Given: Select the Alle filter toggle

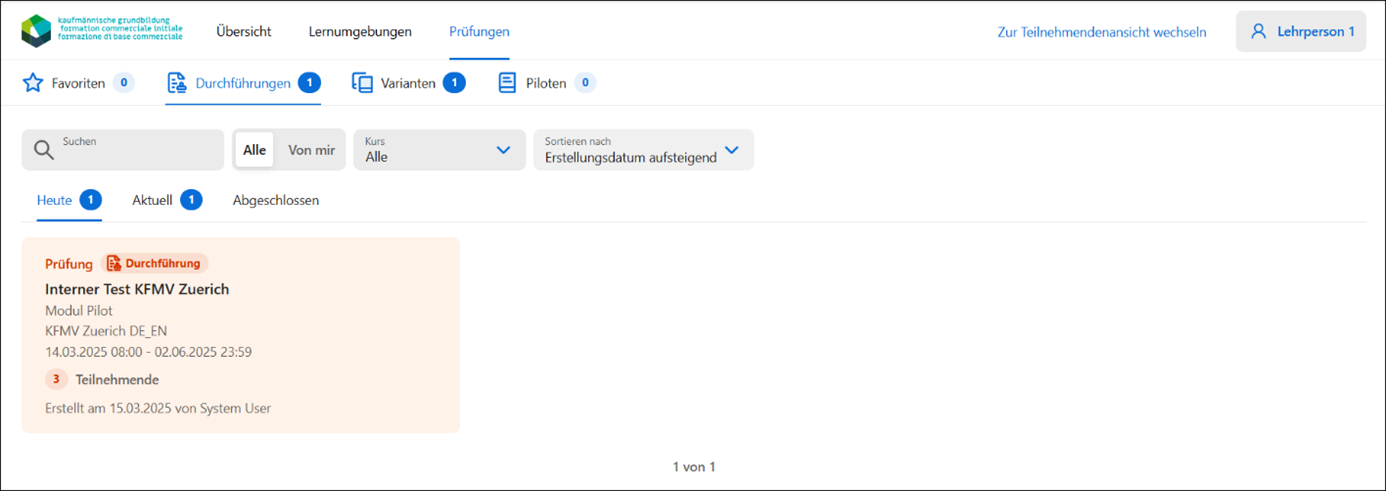Looking at the screenshot, I should pyautogui.click(x=254, y=150).
